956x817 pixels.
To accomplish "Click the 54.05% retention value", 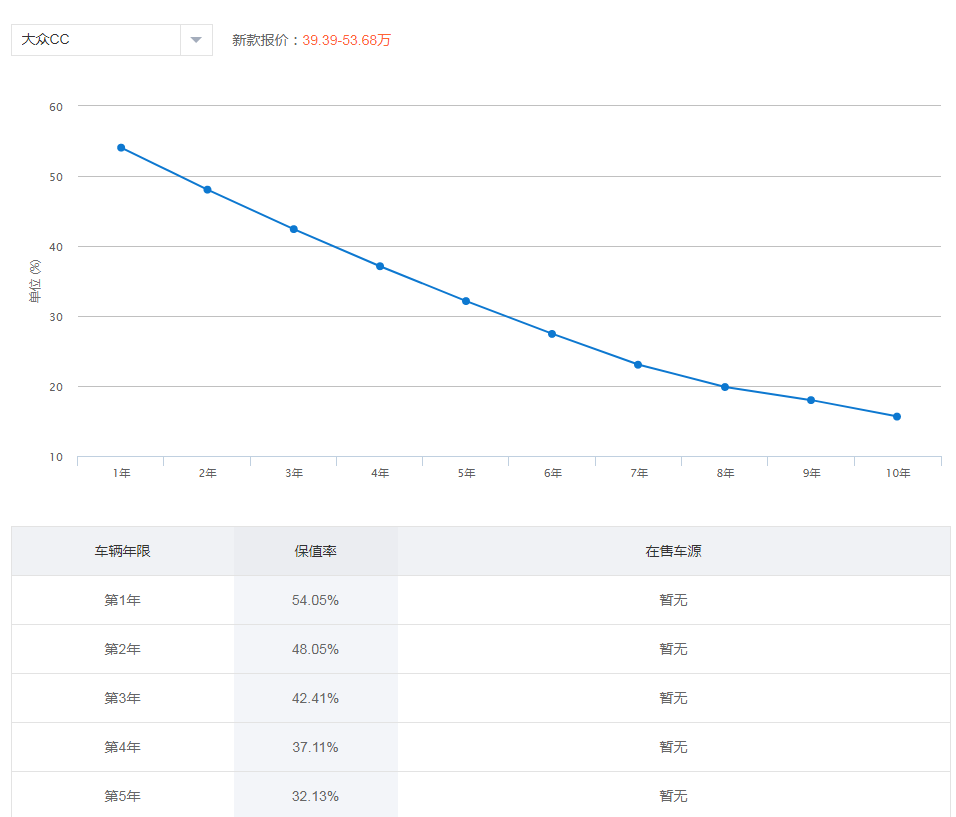I will [315, 600].
